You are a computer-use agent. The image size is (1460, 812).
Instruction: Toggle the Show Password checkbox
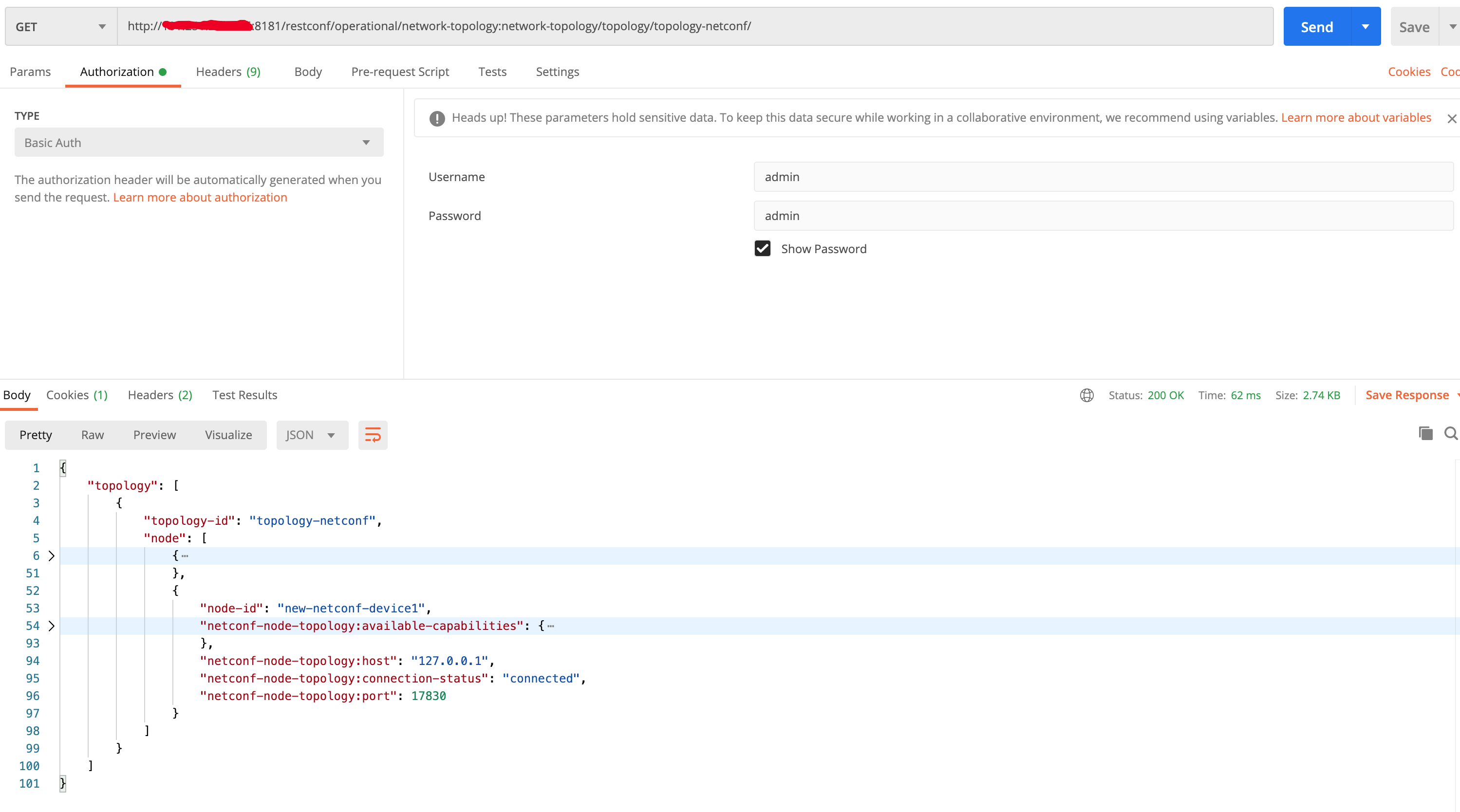[x=762, y=249]
